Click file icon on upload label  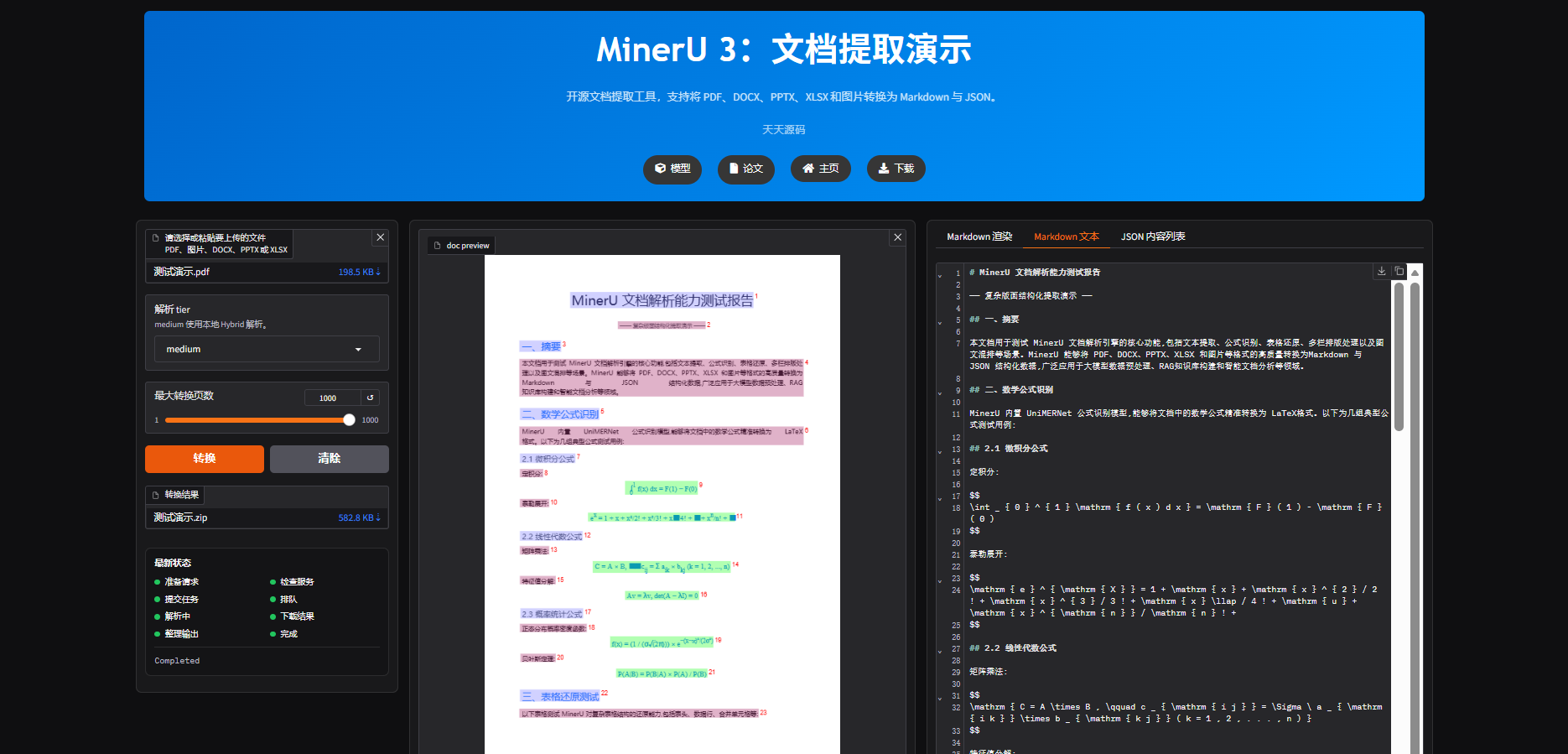(x=155, y=238)
